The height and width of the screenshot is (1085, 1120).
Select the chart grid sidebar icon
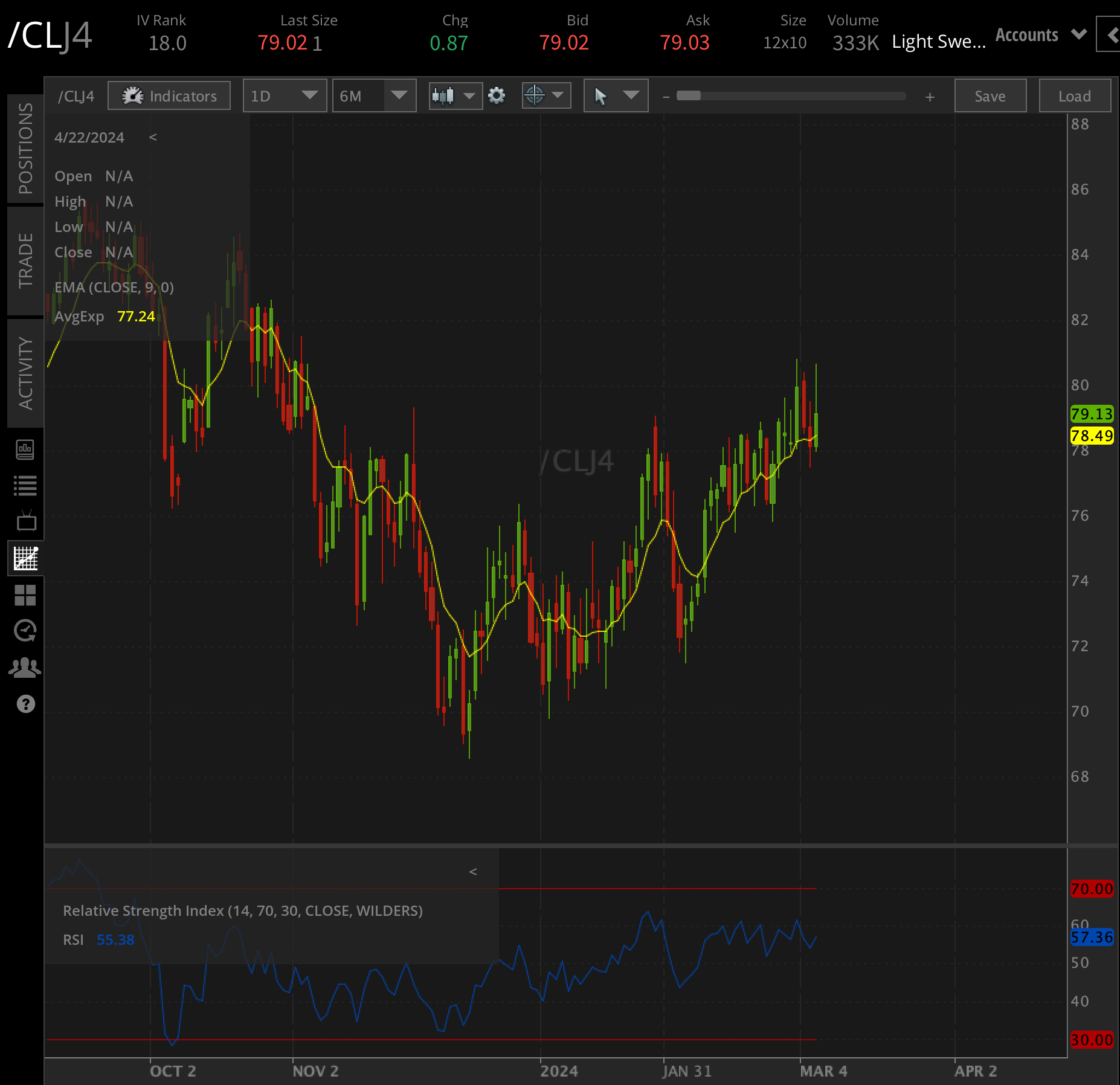25,558
